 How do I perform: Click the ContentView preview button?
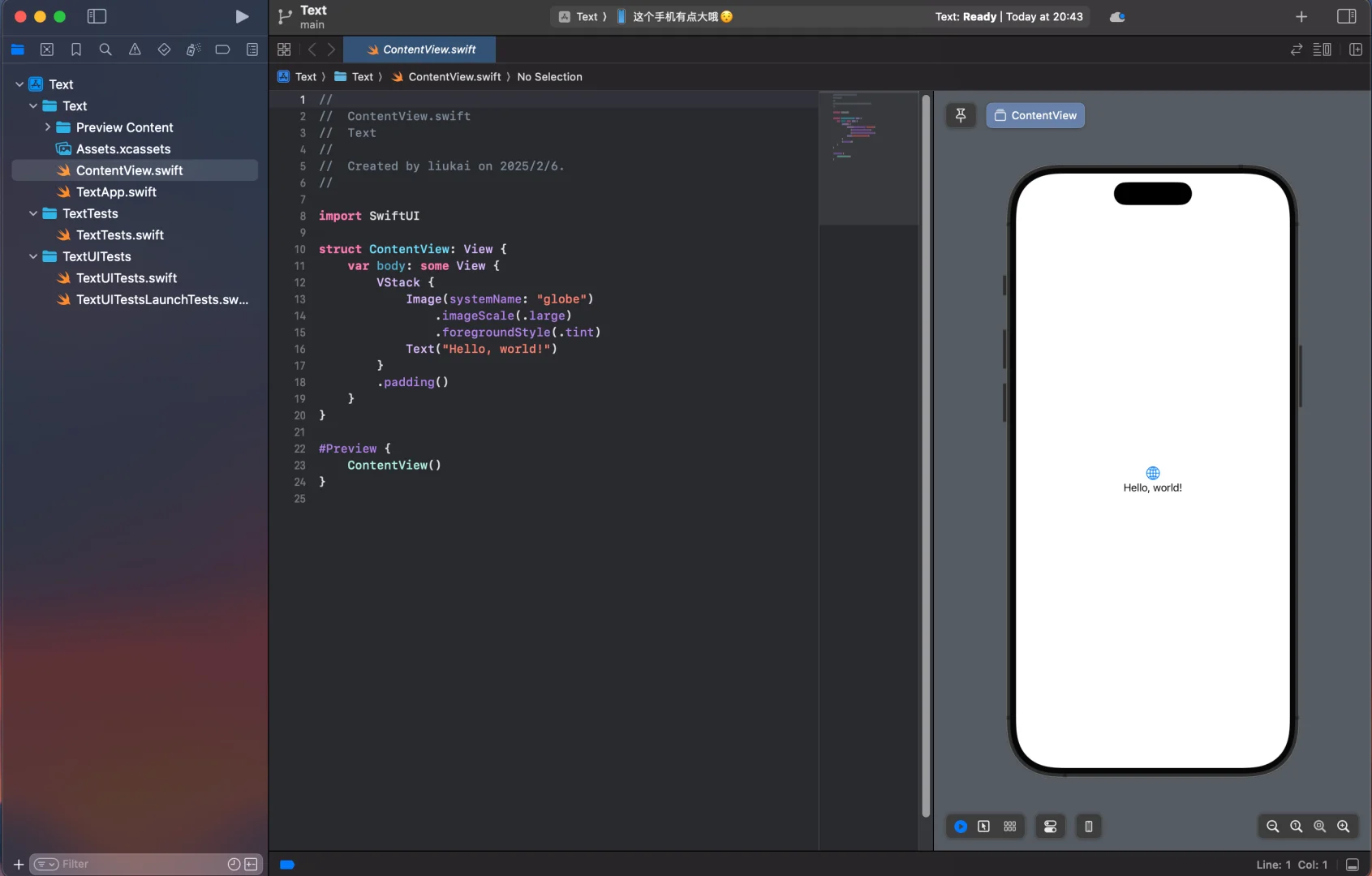point(1035,115)
